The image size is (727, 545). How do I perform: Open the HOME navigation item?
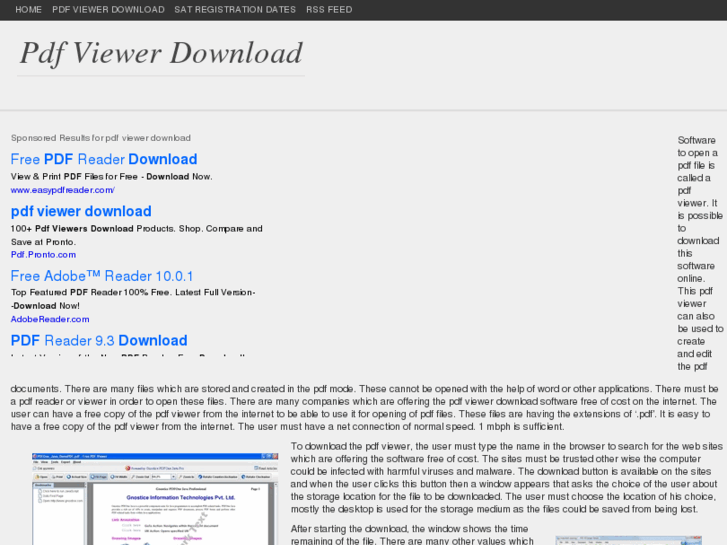tap(28, 10)
